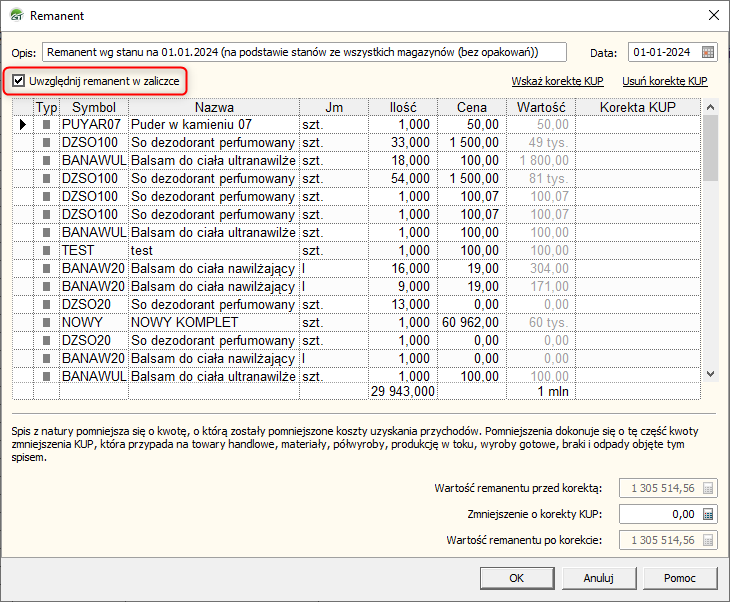Click the app icon in the Remanent title bar

pos(16,16)
